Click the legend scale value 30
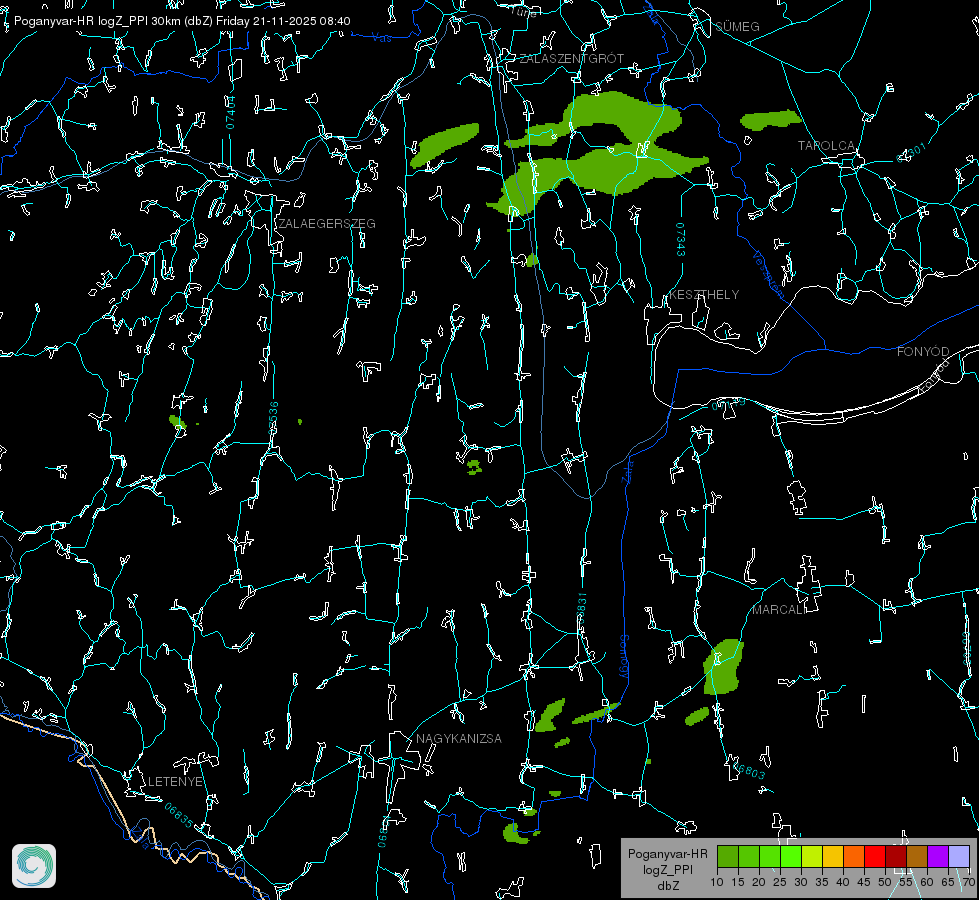Screen dimensions: 979x900 801,882
